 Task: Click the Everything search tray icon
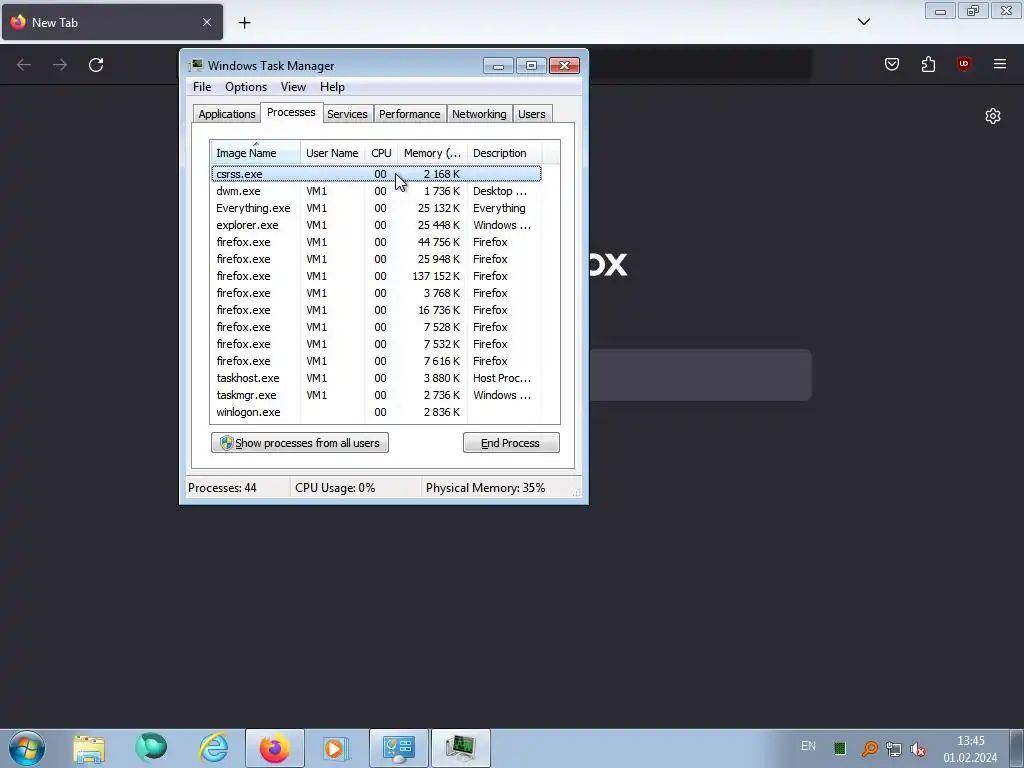tap(869, 748)
